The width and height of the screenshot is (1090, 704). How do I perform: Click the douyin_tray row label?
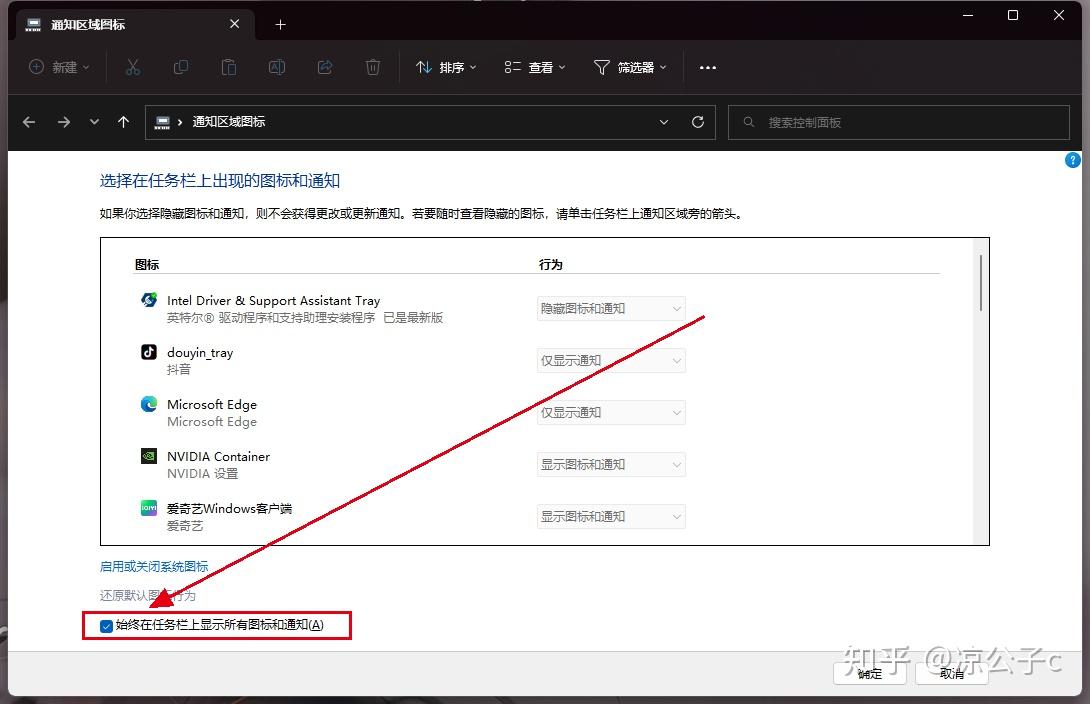[200, 353]
